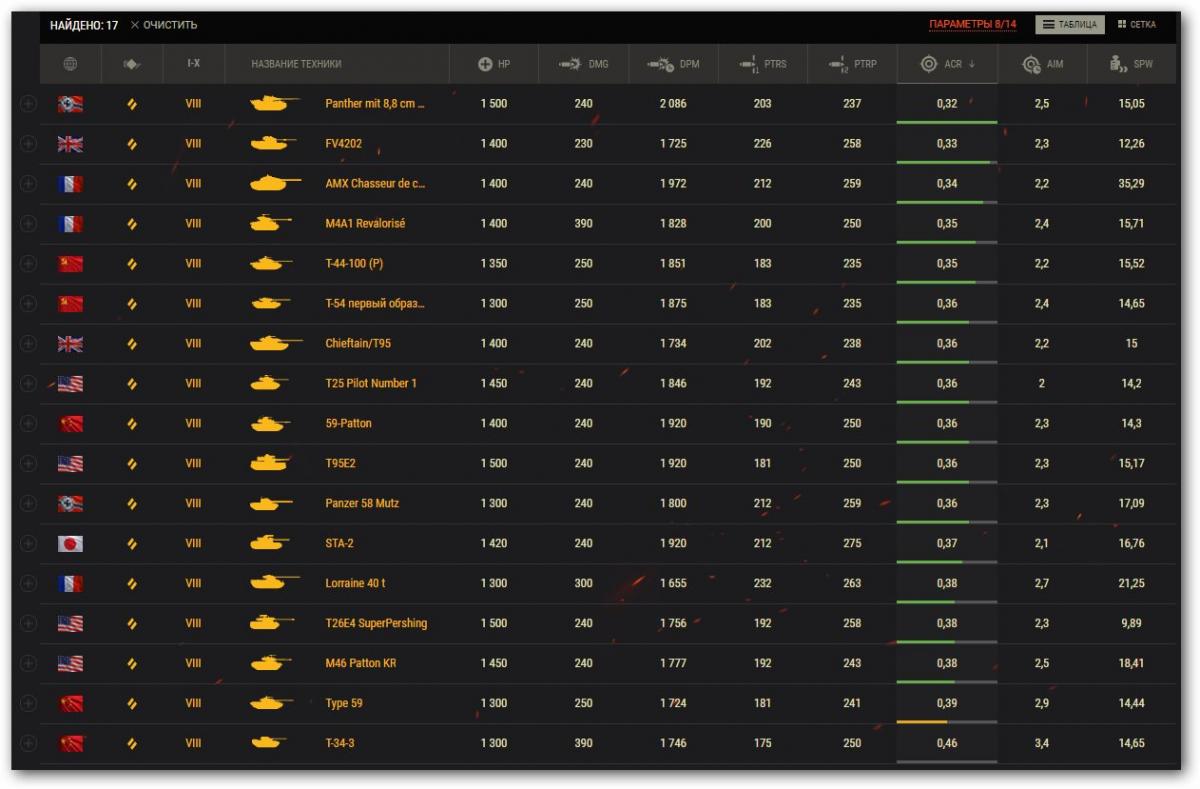1200x789 pixels.
Task: Clear filters with ОЧИСТИТЬ
Action: tap(164, 25)
